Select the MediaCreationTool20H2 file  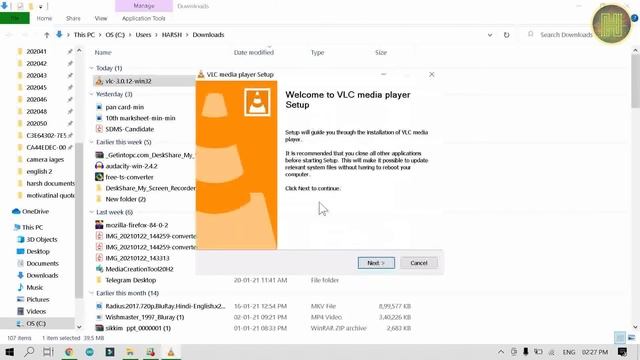pos(139,269)
